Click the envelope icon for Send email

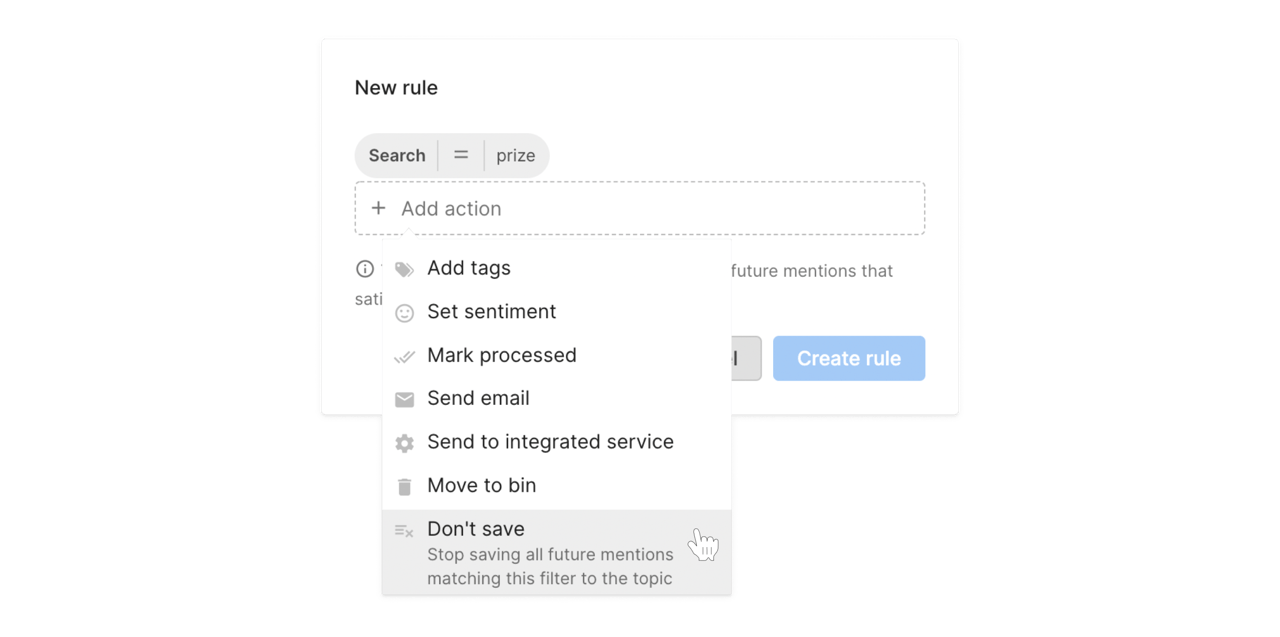(404, 399)
